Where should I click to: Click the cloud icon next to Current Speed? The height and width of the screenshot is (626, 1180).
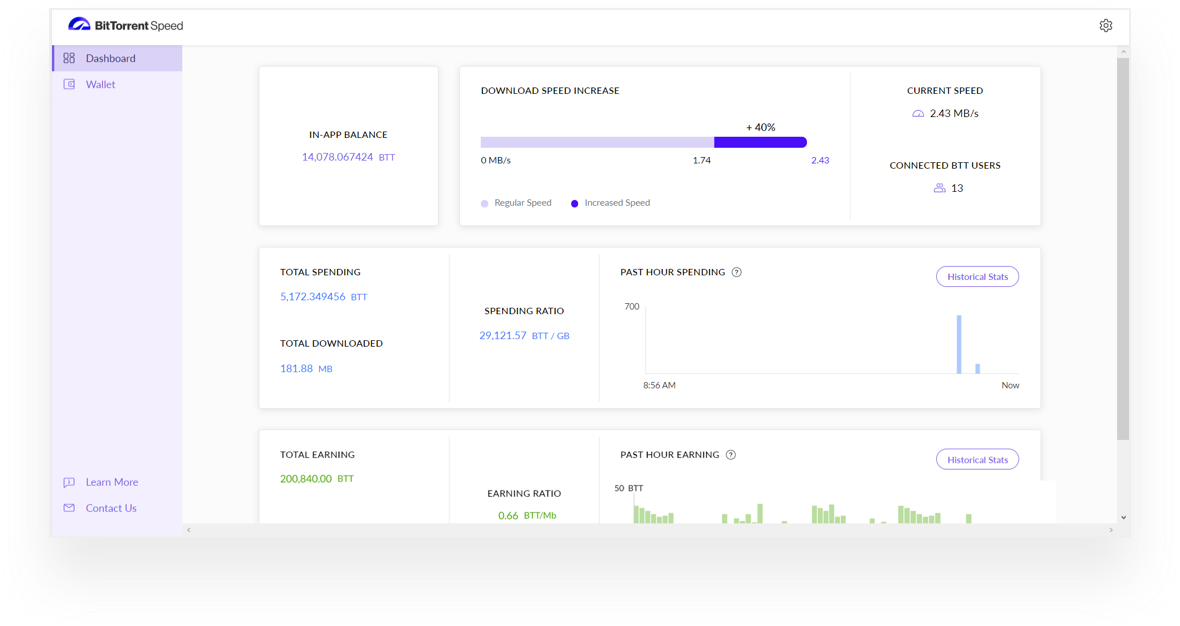click(917, 113)
